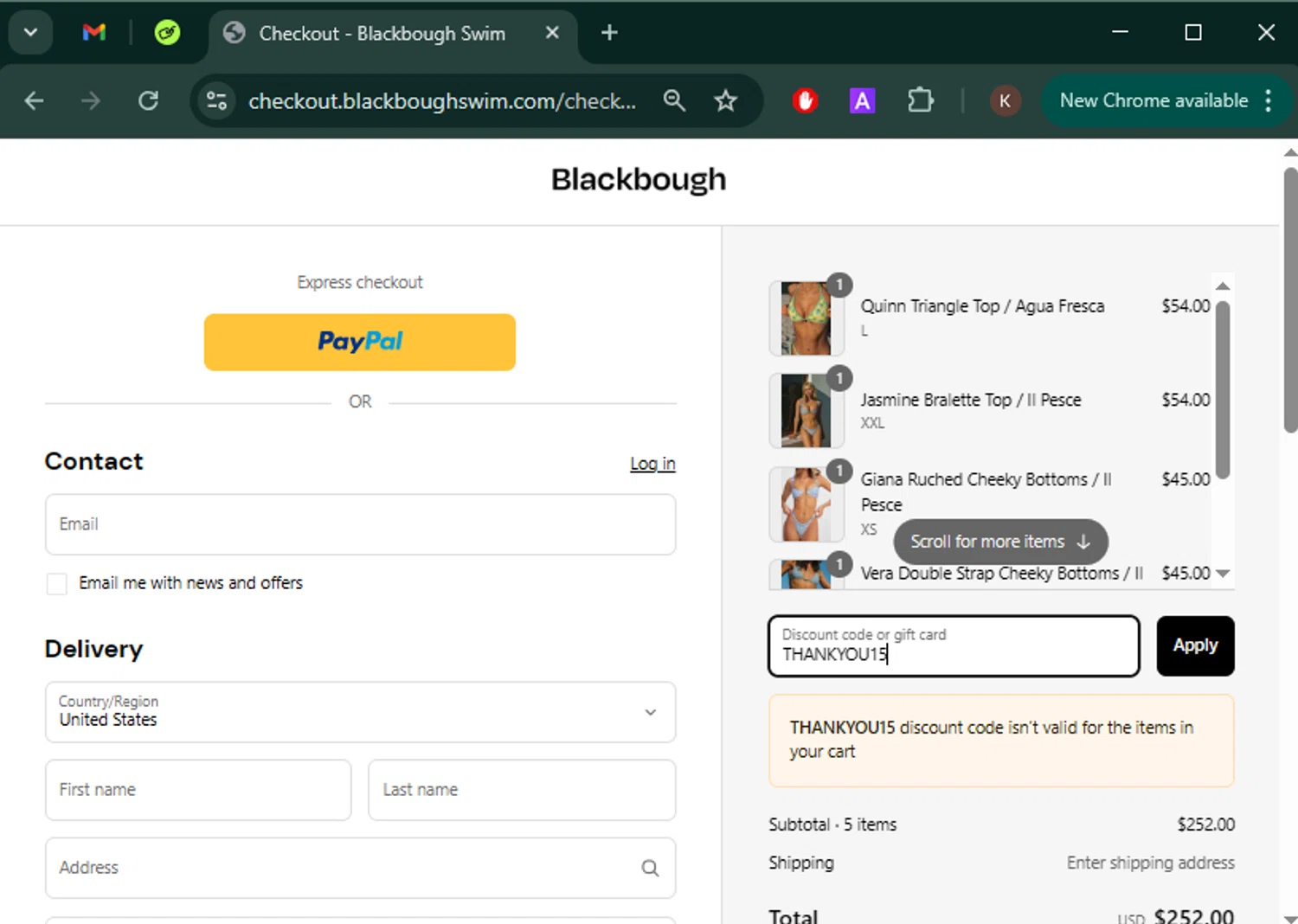Open the Extensions puzzle menu

click(920, 101)
